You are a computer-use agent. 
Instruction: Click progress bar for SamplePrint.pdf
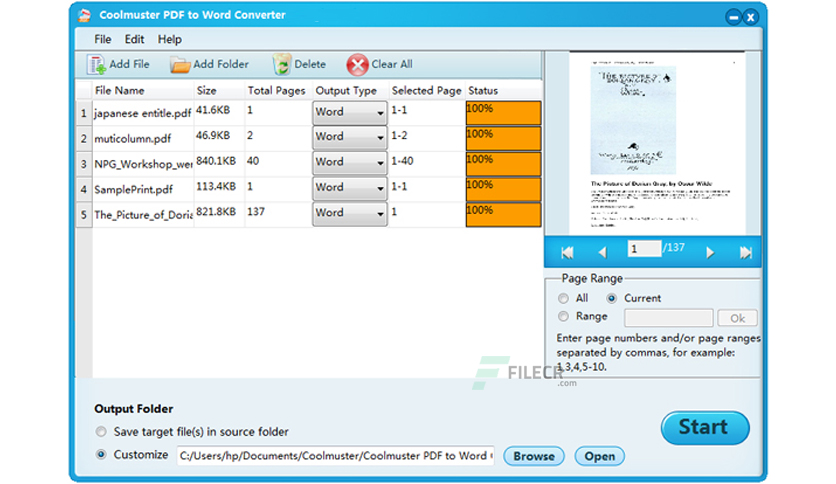(503, 189)
